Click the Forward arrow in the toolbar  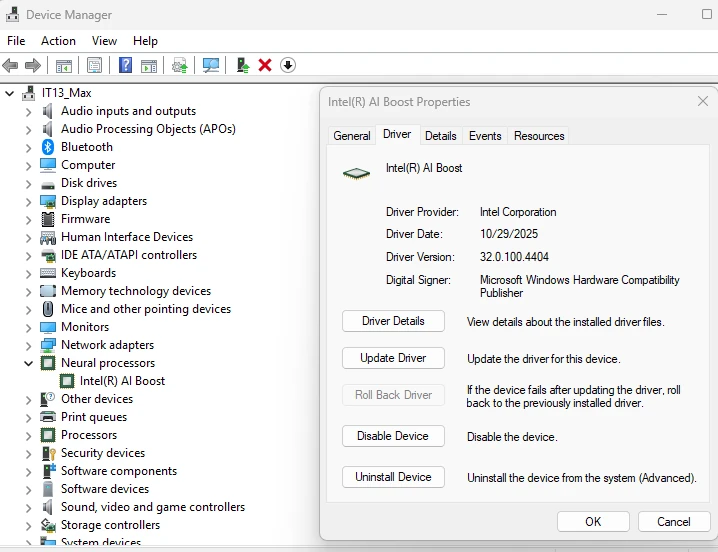pos(33,66)
